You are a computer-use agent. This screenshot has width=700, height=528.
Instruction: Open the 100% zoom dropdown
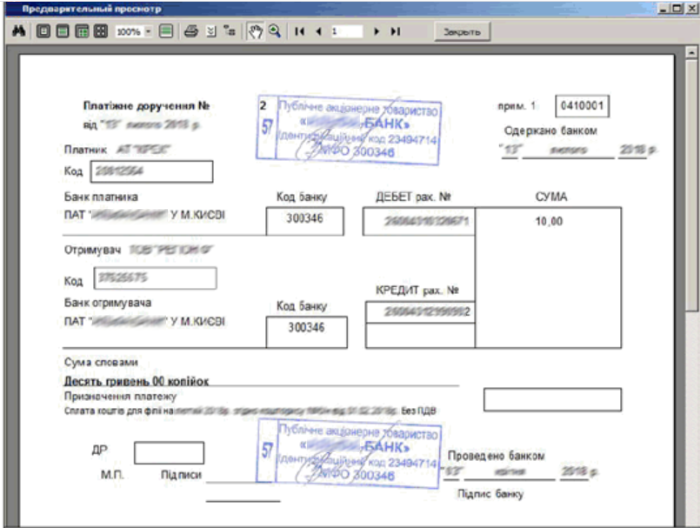click(148, 32)
